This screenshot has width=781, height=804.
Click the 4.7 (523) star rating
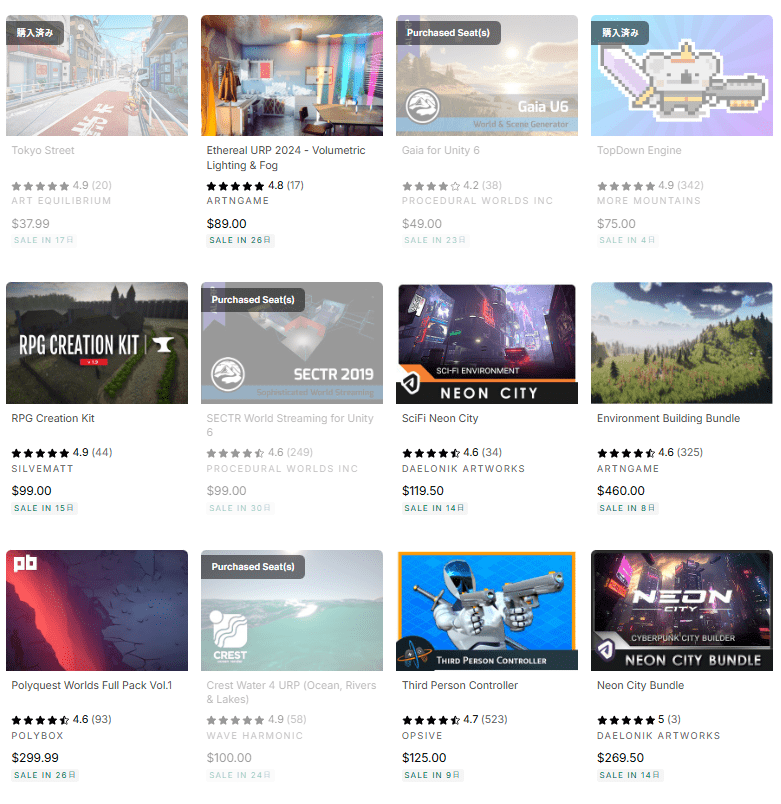tap(454, 719)
